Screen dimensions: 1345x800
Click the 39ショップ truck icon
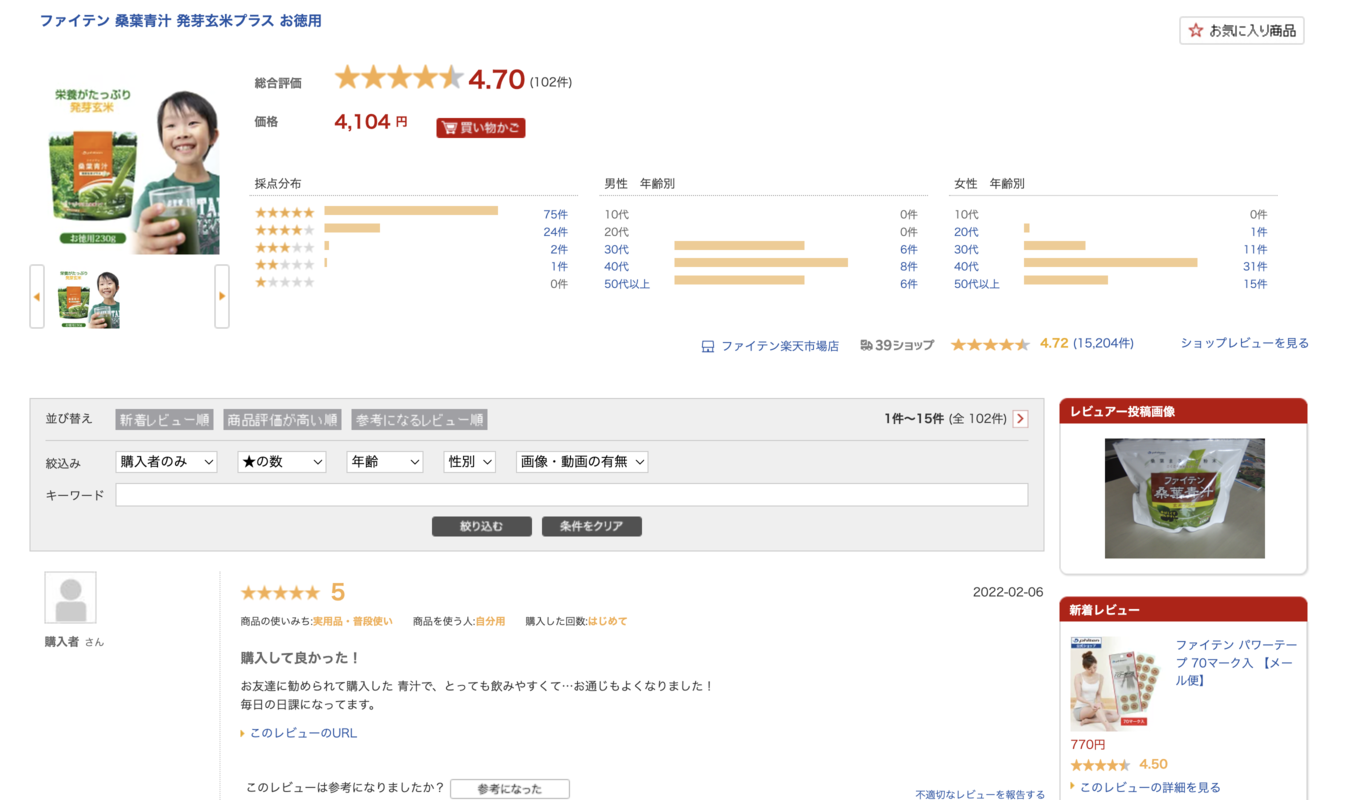tap(866, 345)
